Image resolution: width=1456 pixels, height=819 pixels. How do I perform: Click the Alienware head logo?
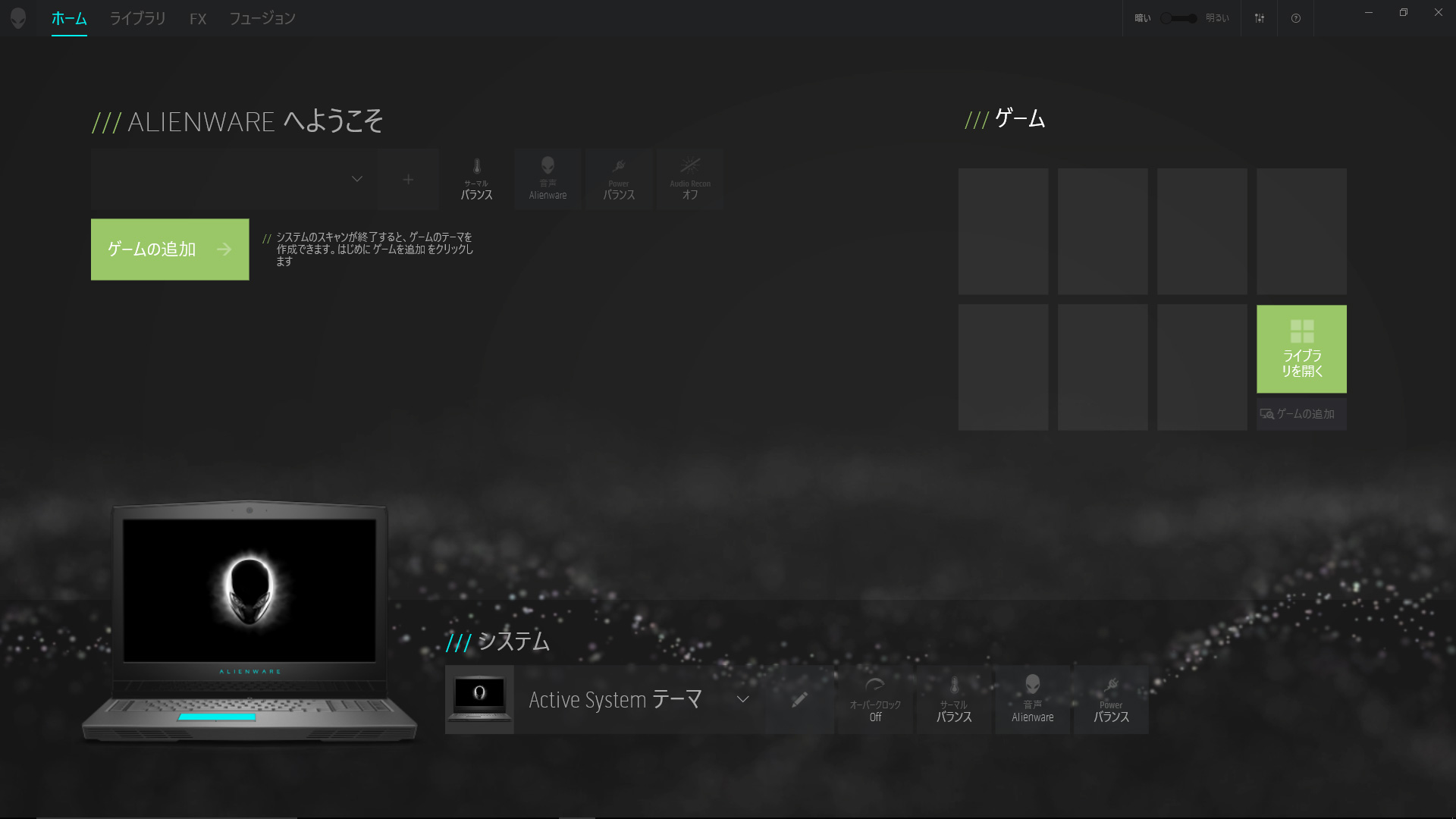click(x=18, y=18)
